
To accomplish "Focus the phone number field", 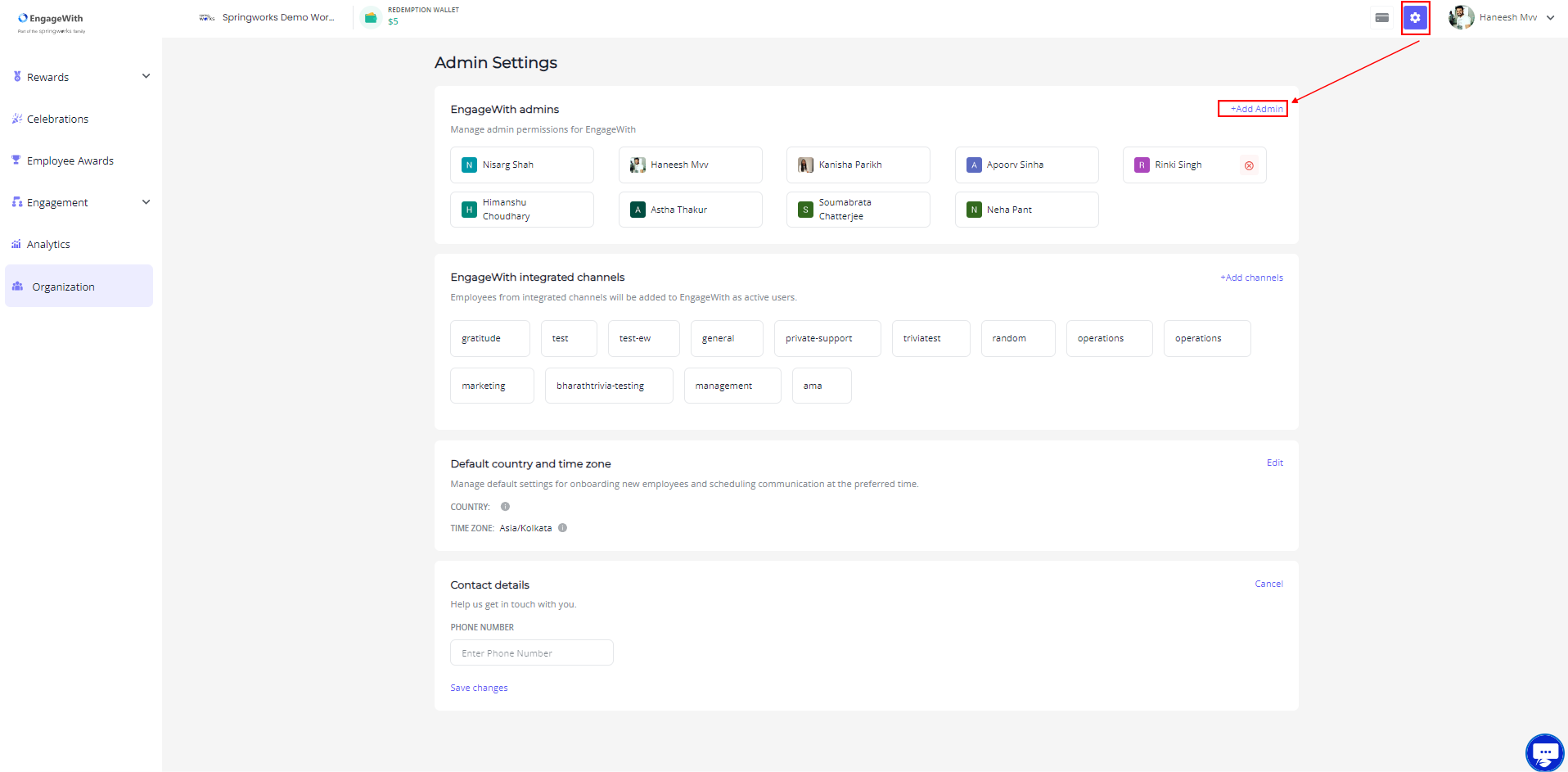I will (x=531, y=652).
